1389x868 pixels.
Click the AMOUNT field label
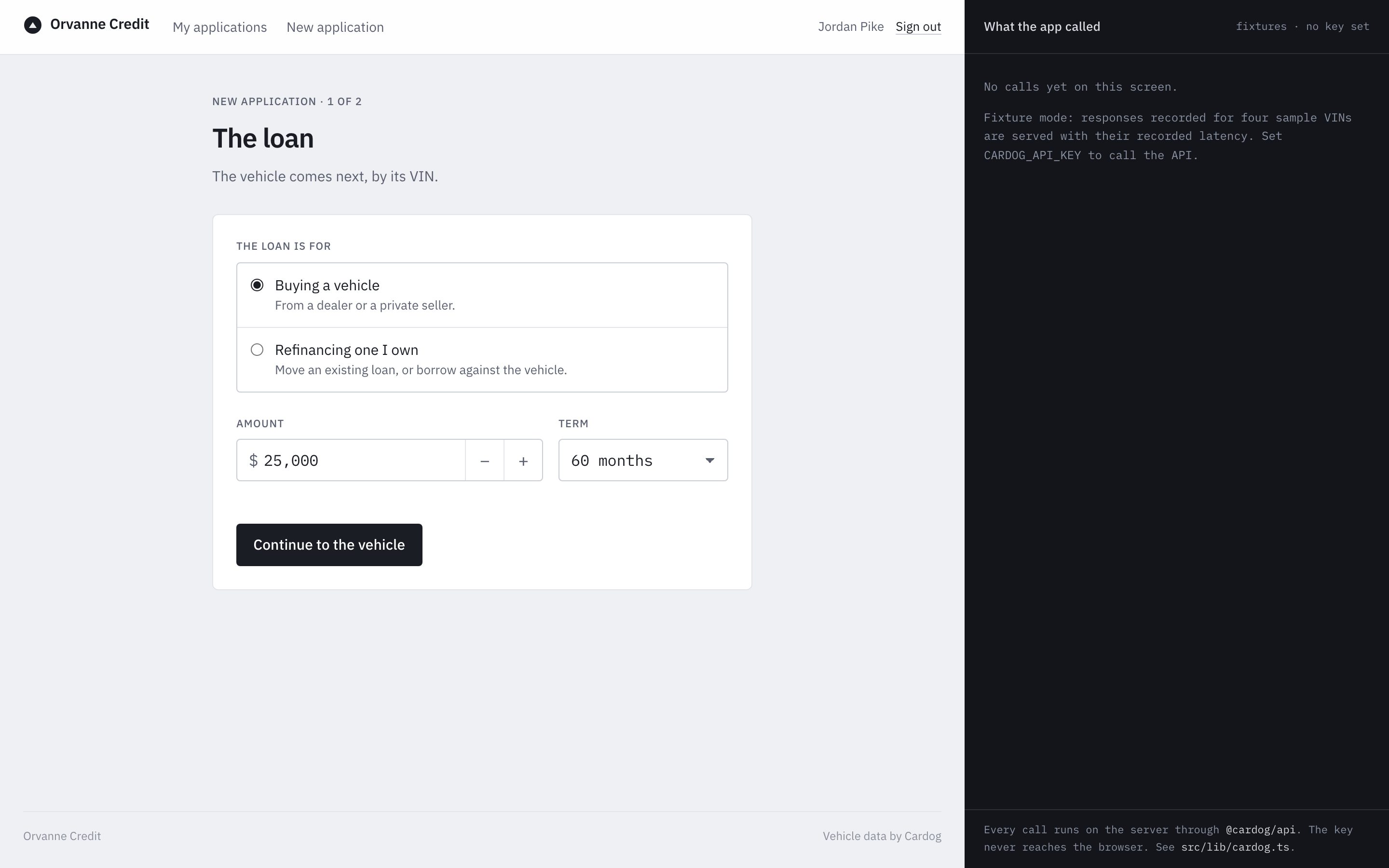coord(260,424)
